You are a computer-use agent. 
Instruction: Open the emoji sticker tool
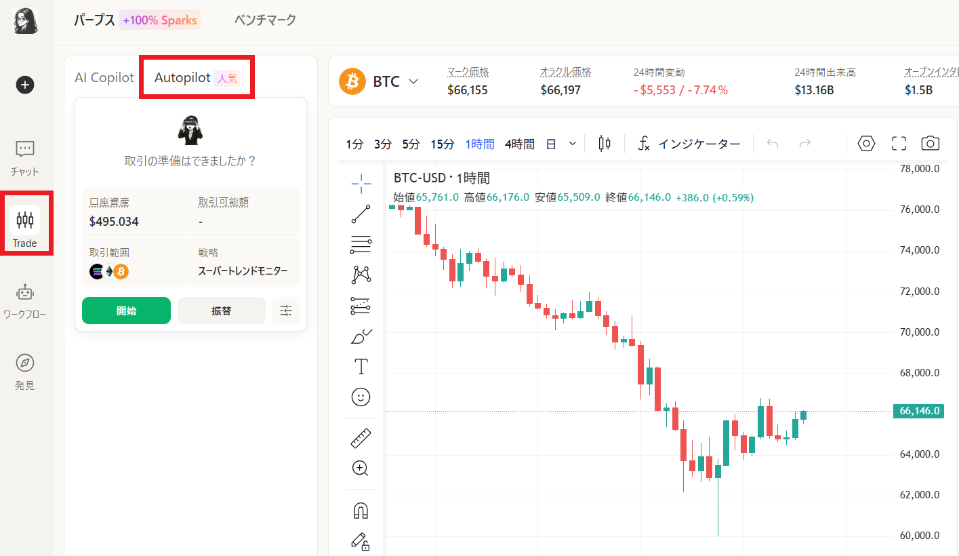(x=361, y=397)
